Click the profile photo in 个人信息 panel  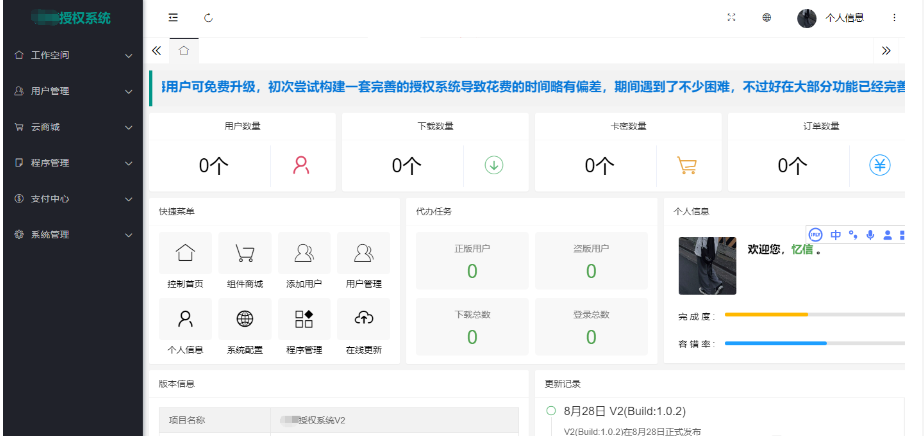[x=707, y=266]
